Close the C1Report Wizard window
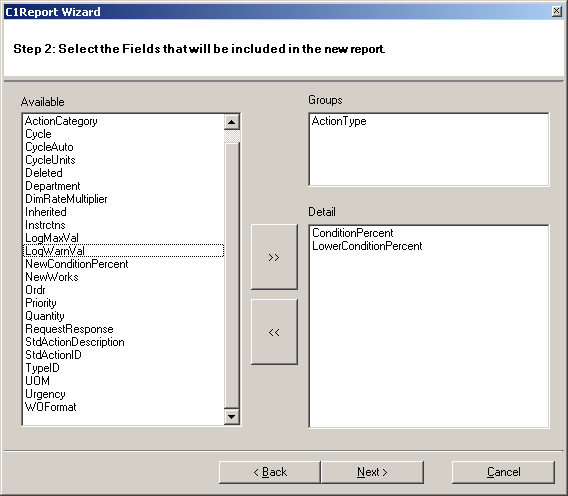The image size is (568, 496). (x=557, y=11)
